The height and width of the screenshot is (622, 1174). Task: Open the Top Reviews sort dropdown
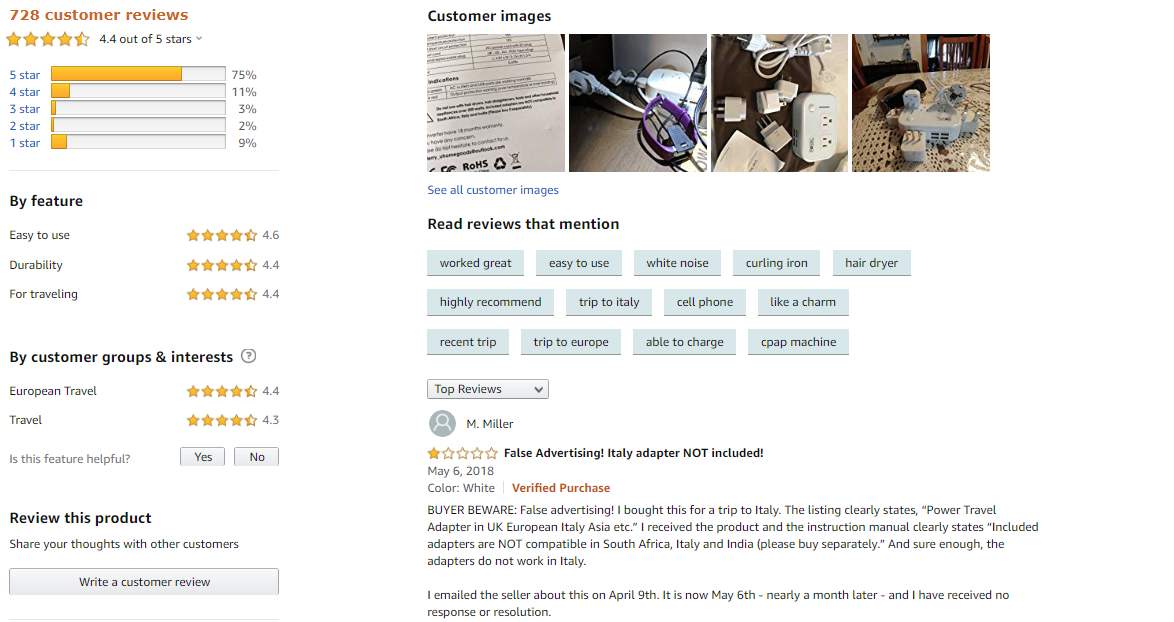[x=488, y=389]
